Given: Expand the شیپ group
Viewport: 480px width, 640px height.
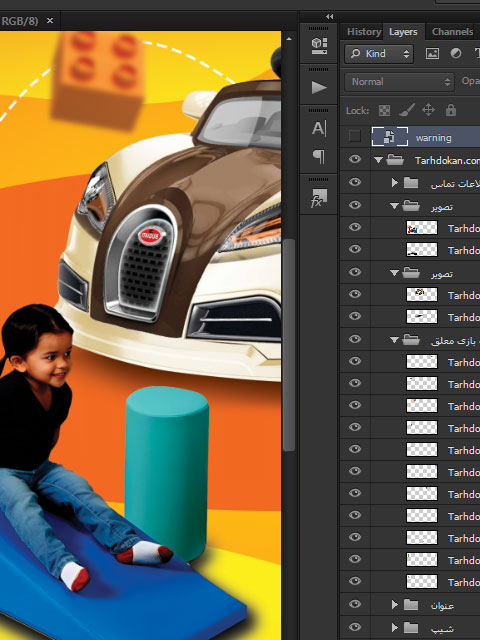Looking at the screenshot, I should (x=394, y=627).
